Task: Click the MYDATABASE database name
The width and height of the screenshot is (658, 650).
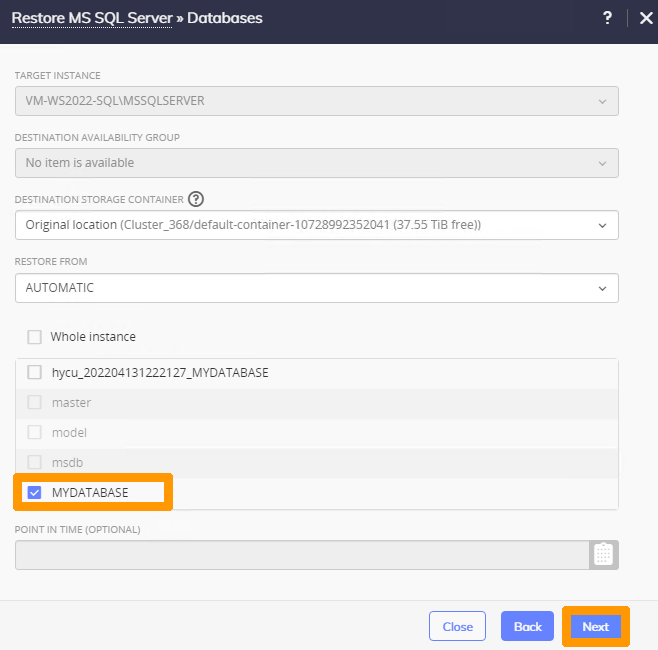Action: coord(90,493)
